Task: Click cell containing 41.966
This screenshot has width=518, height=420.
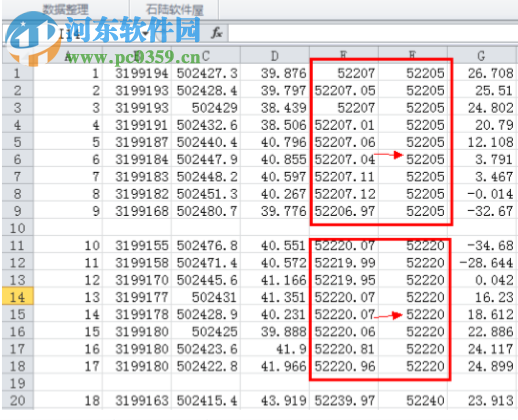Action: pos(275,366)
